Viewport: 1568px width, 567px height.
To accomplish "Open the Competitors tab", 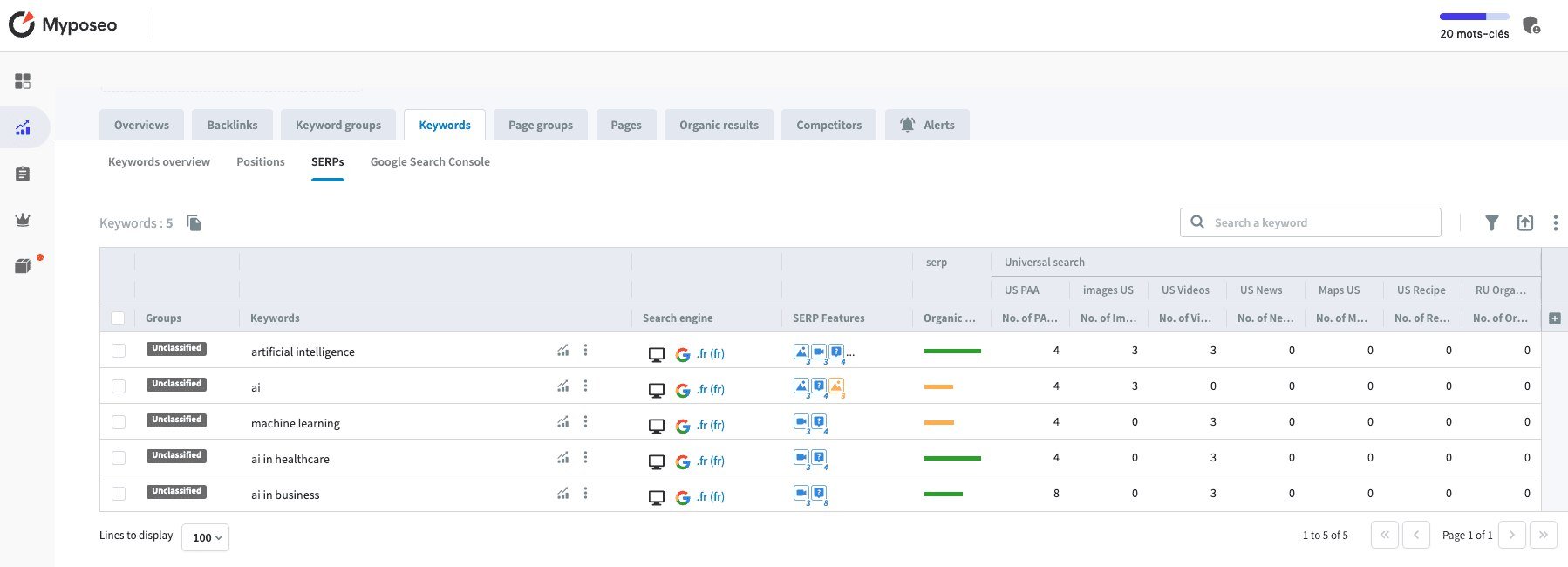I will point(828,125).
